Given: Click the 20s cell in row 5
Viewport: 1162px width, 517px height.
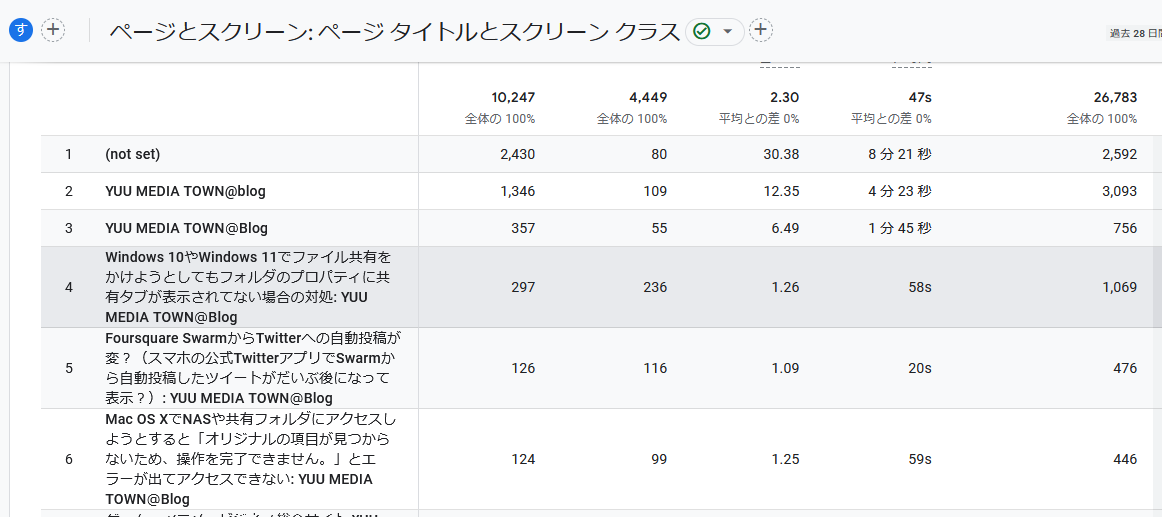Looking at the screenshot, I should pyautogui.click(x=921, y=368).
